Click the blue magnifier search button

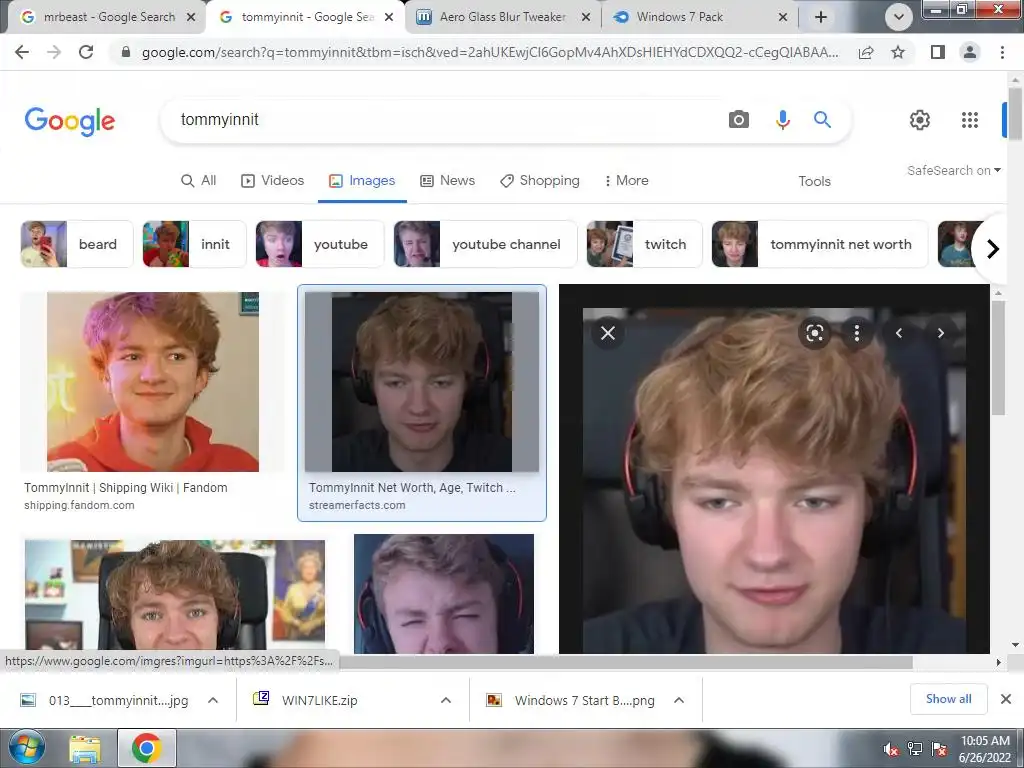(822, 120)
